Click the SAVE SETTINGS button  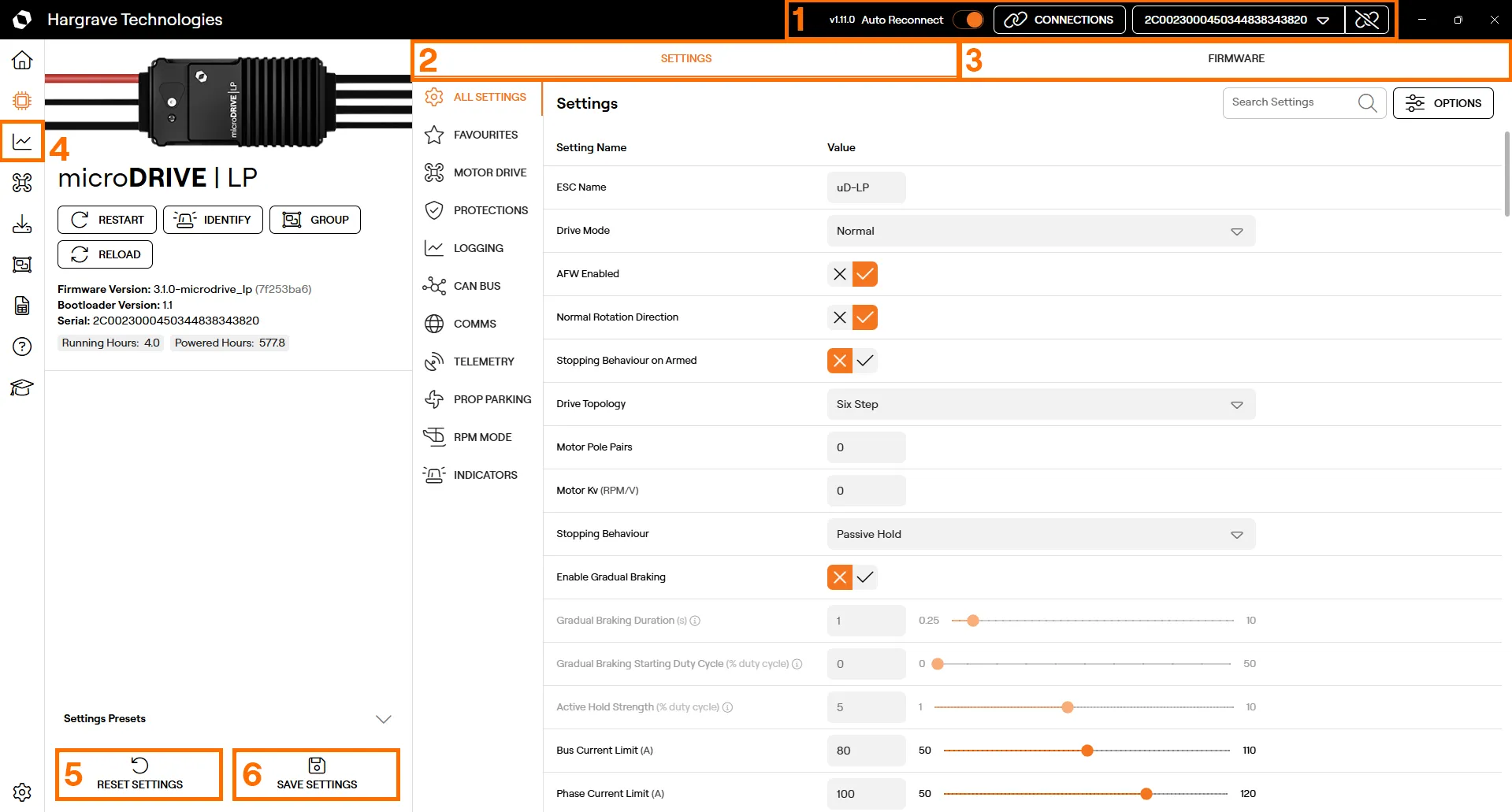[x=317, y=775]
